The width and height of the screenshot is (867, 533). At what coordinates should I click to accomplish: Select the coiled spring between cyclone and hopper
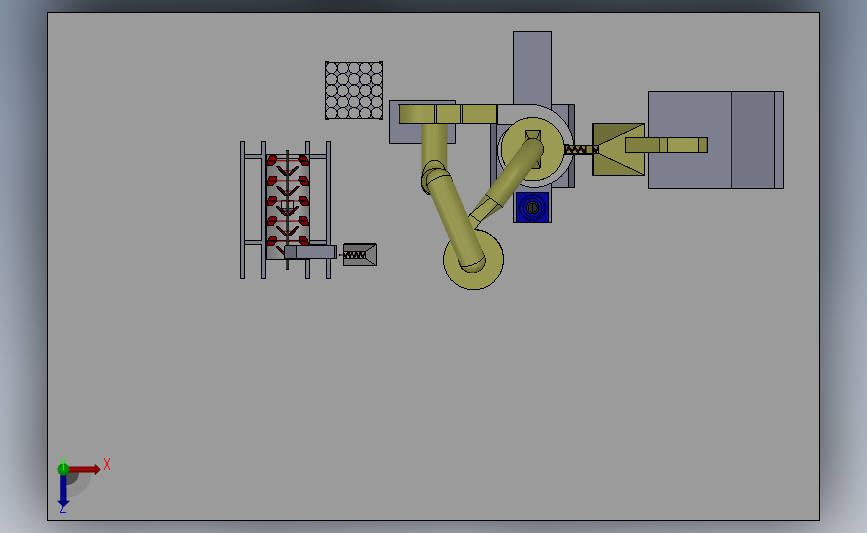(x=579, y=149)
